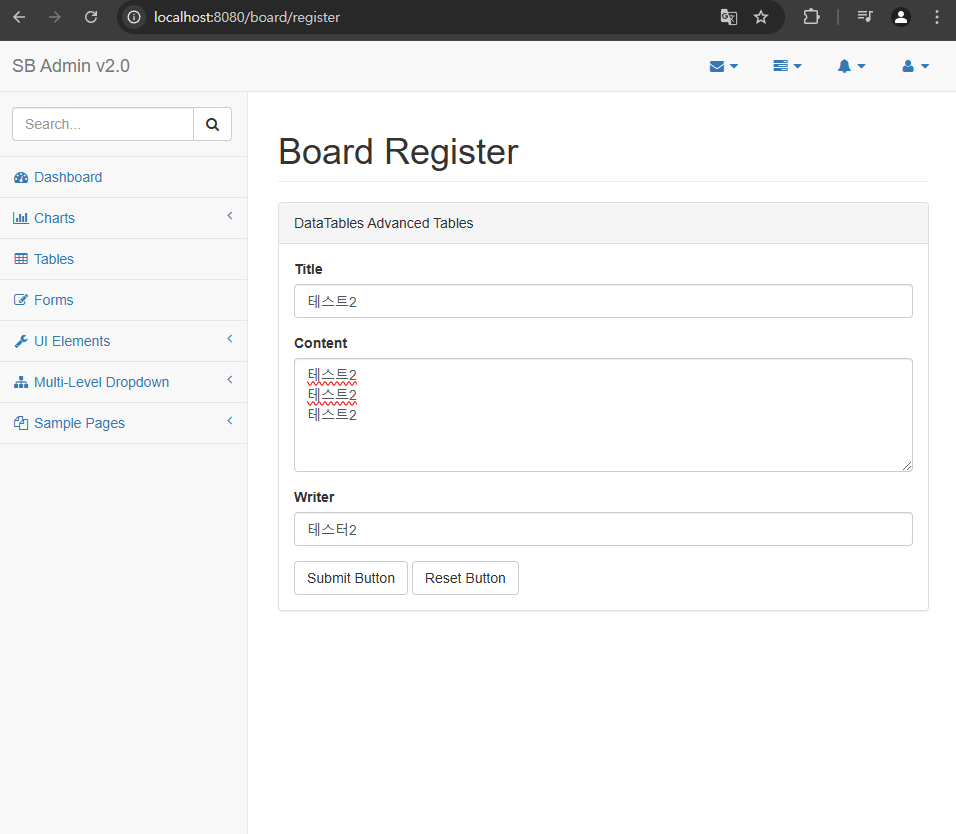The width and height of the screenshot is (956, 834).
Task: Click the sidebar search magnifier button
Action: tap(212, 124)
